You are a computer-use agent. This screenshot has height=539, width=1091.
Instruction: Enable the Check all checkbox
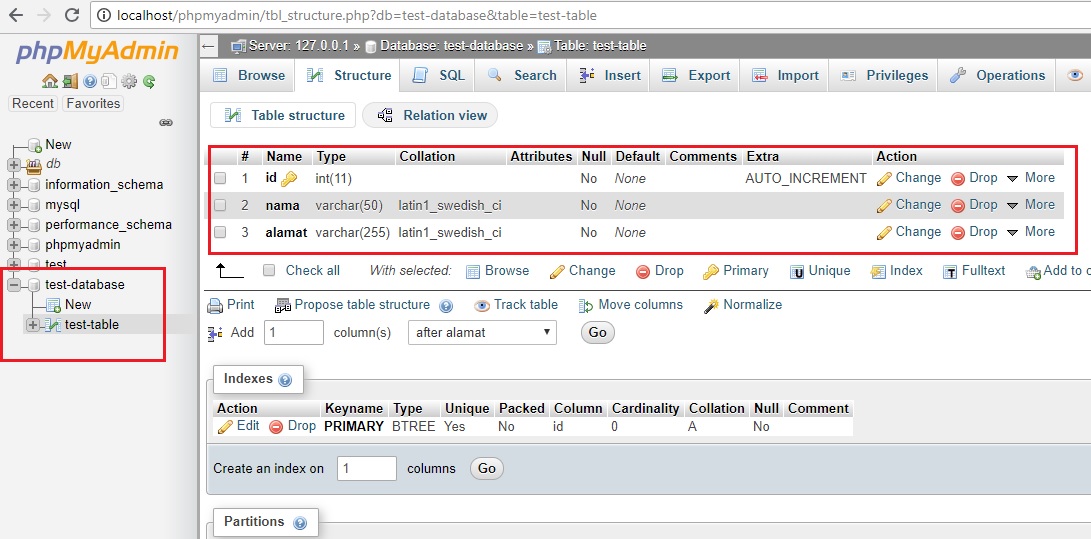269,271
